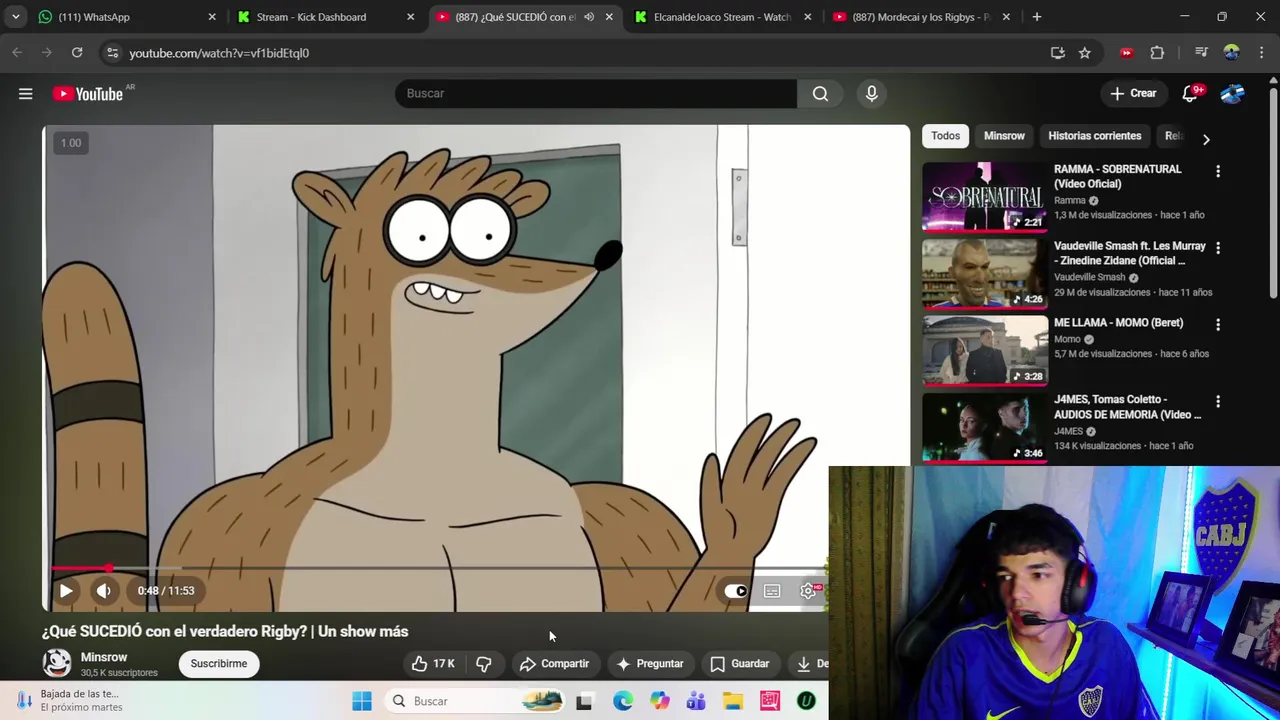Viewport: 1280px width, 720px height.
Task: Open the red fast-forward extension icon
Action: (x=1127, y=53)
